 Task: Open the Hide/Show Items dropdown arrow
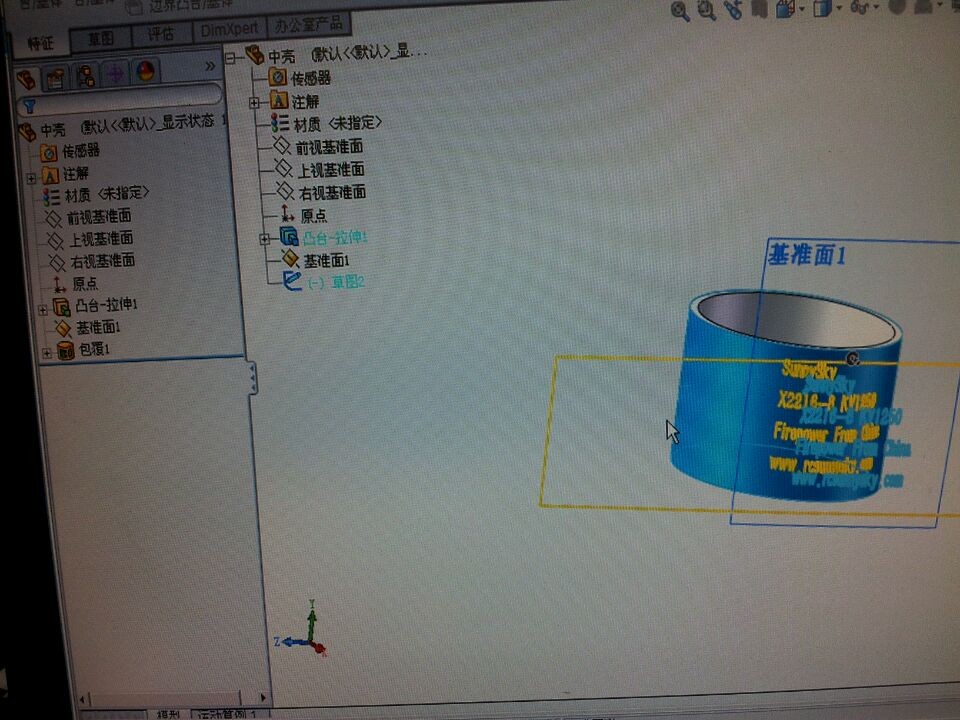876,7
